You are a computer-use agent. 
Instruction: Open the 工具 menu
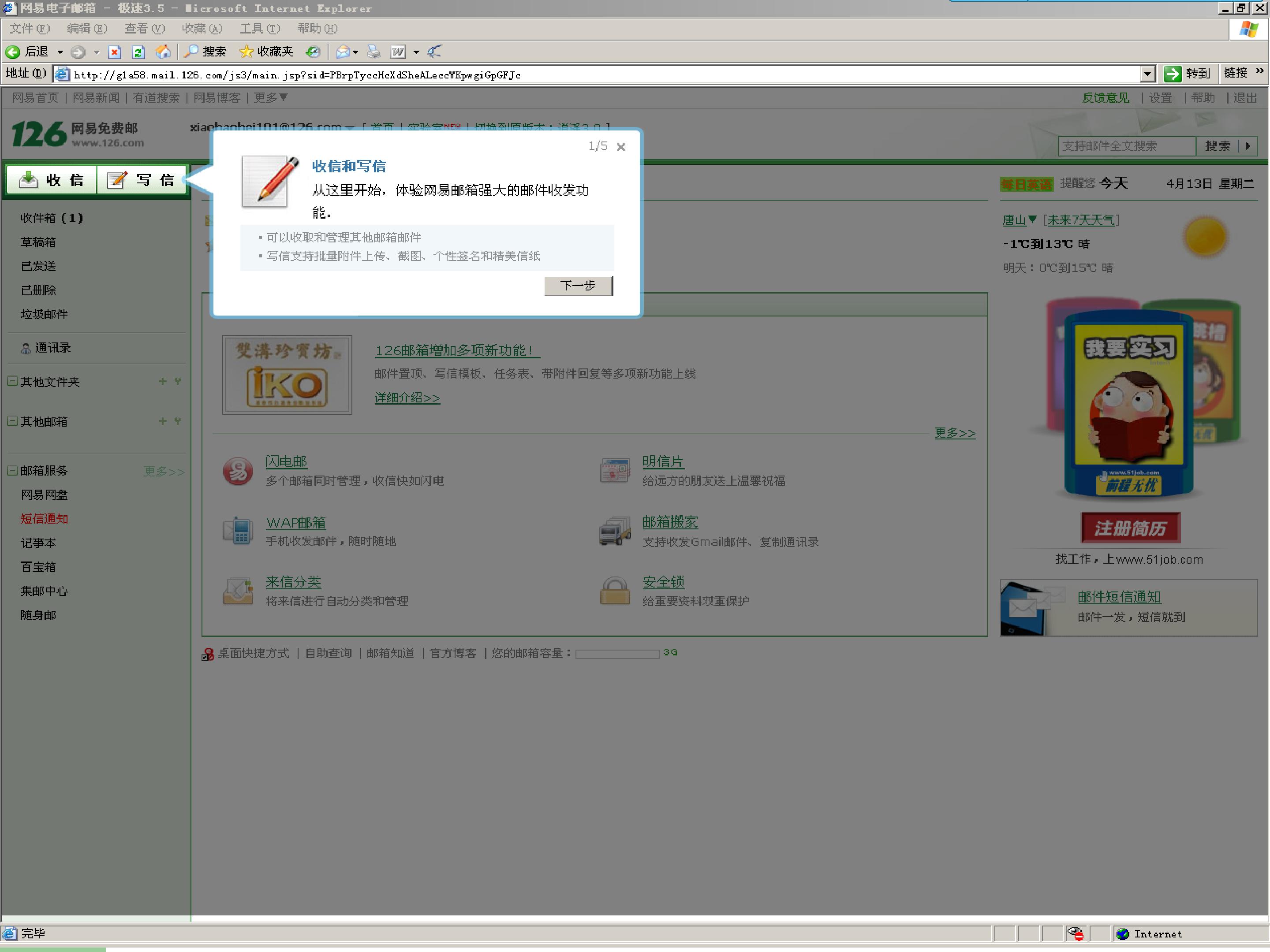click(x=259, y=28)
